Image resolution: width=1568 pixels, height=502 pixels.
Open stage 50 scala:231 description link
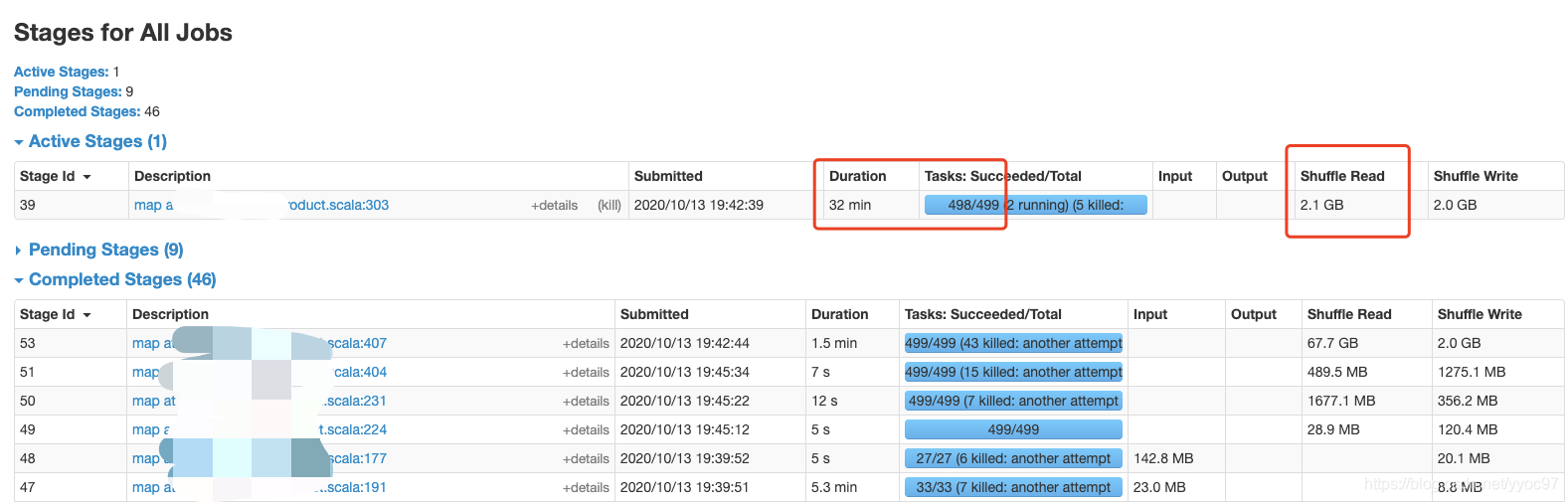(260, 401)
